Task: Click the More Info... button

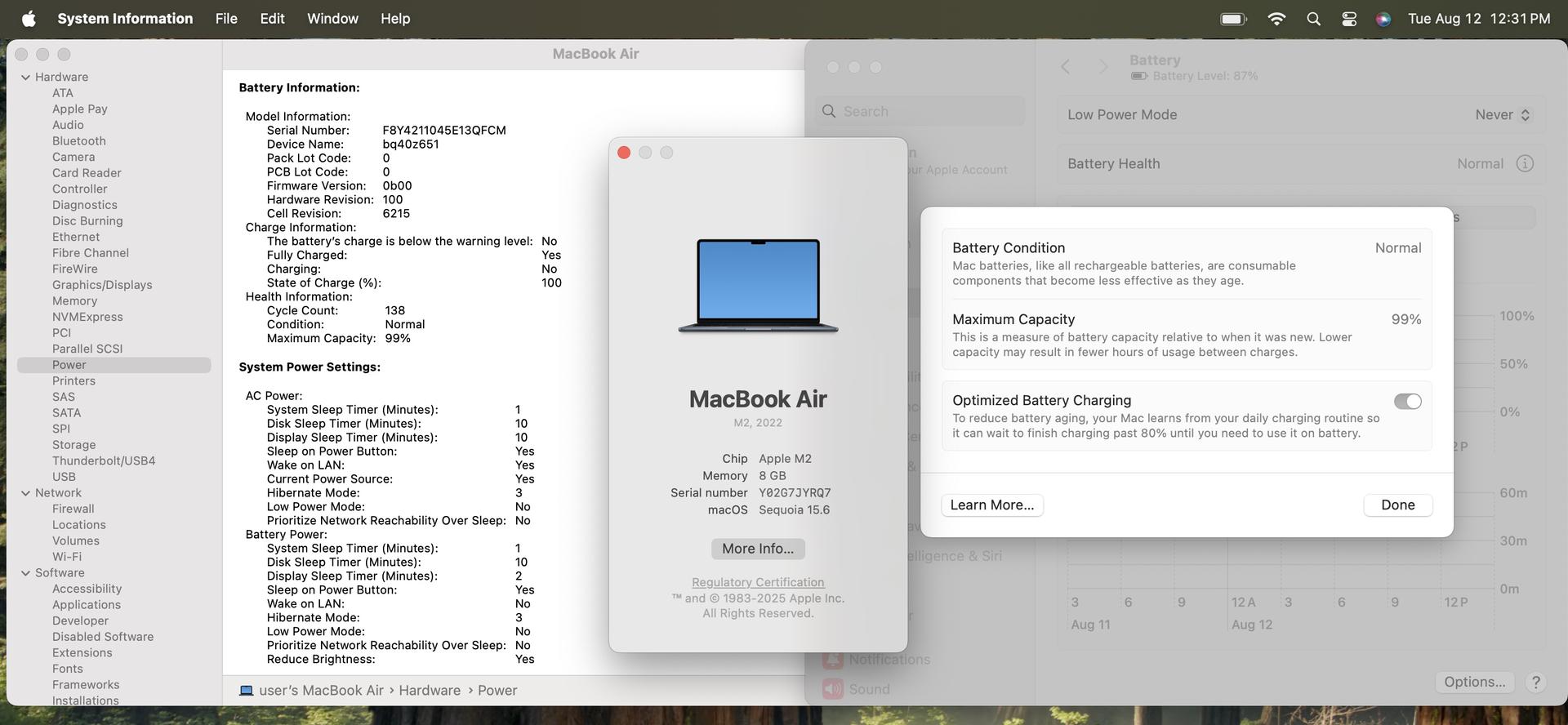Action: [x=758, y=549]
